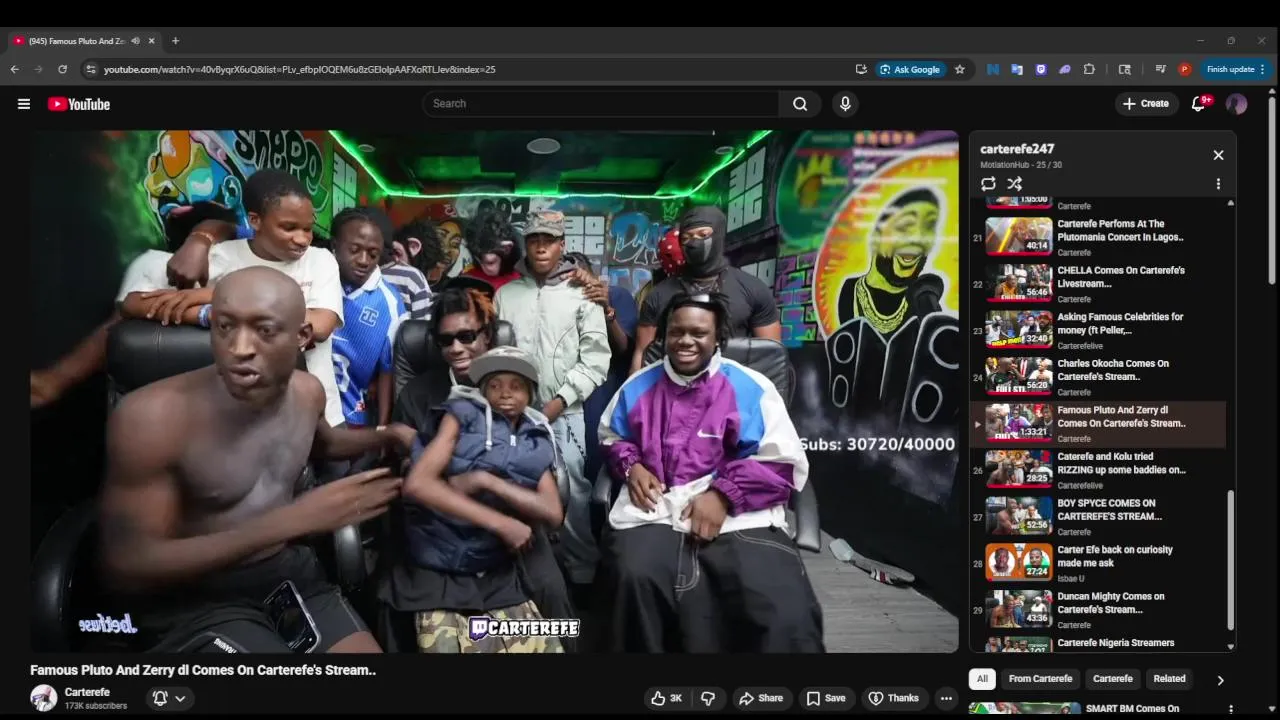Click '173K subscribers' text

(96, 706)
